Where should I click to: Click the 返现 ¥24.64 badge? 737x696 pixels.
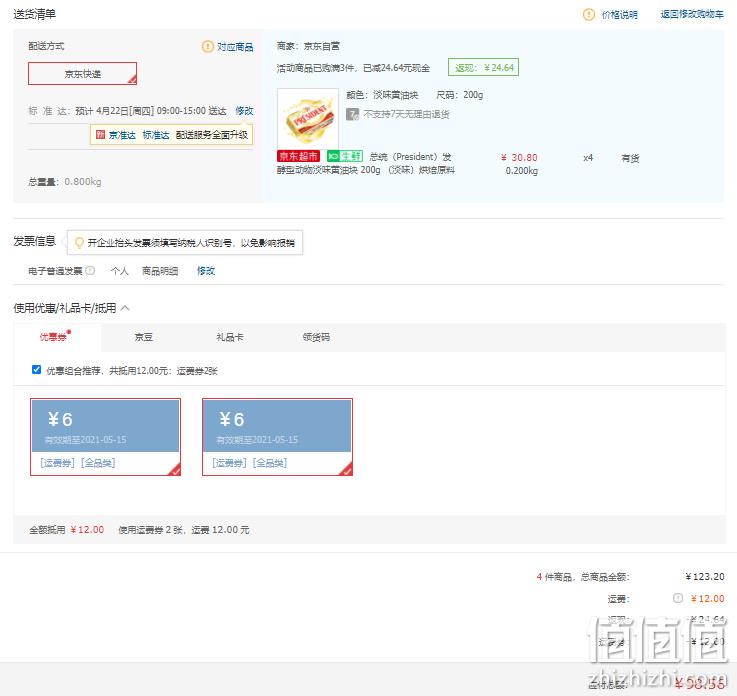click(484, 68)
